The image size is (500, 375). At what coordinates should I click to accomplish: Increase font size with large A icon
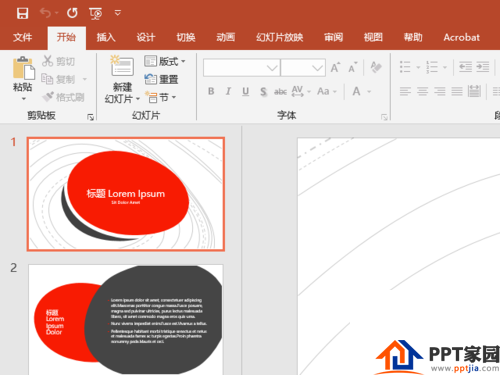click(x=335, y=68)
